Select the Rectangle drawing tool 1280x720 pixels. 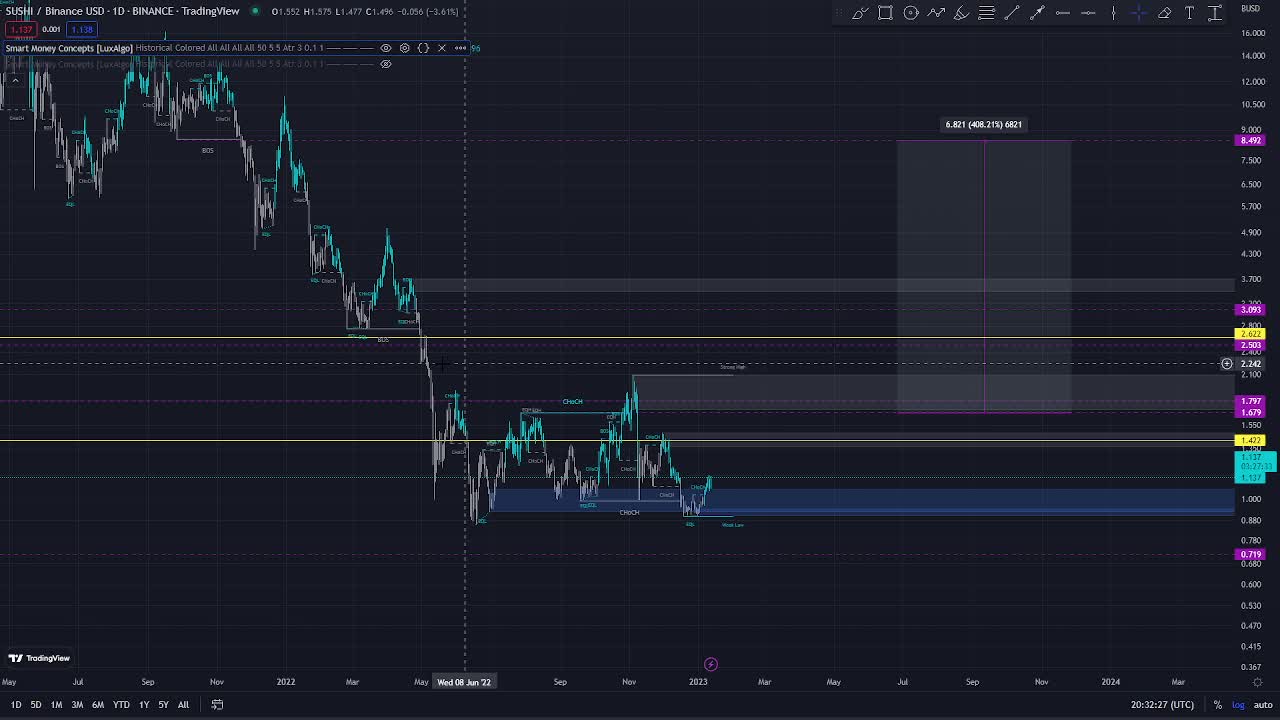point(885,13)
